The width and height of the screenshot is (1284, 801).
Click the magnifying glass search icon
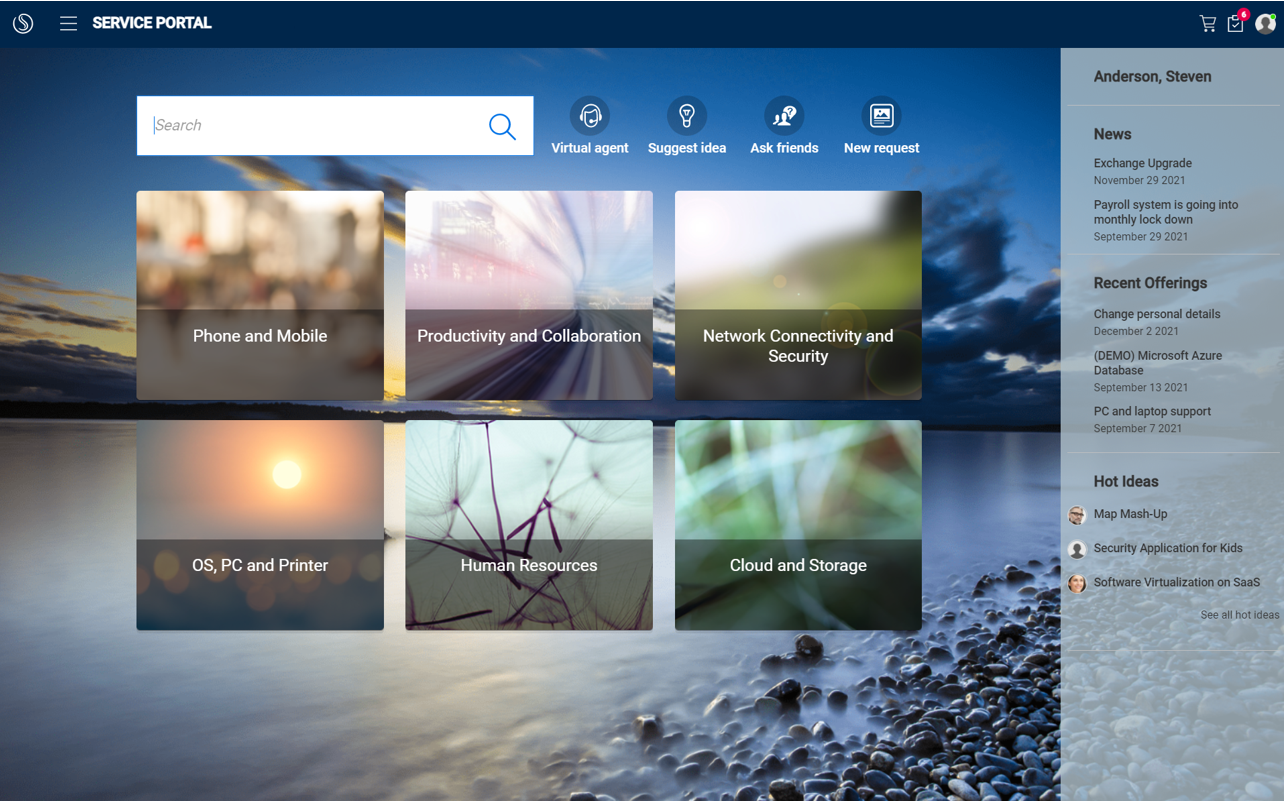click(501, 126)
